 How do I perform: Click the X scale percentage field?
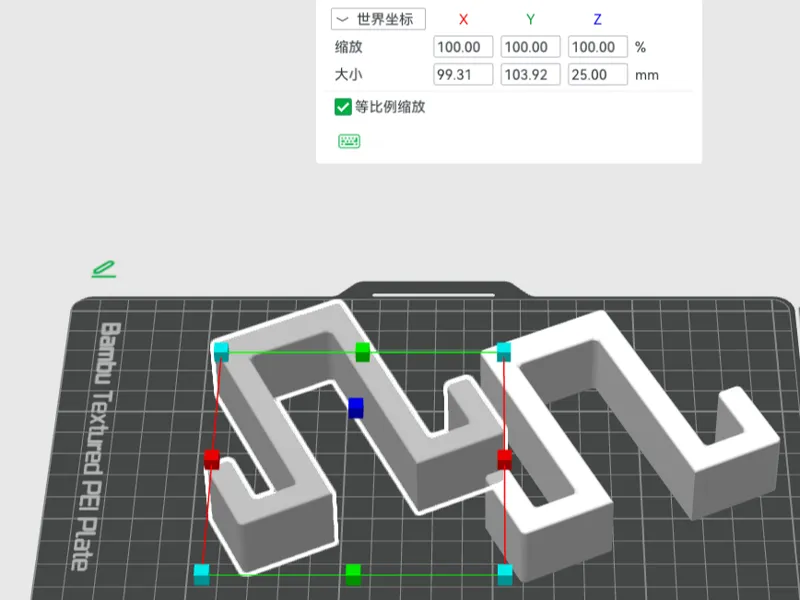[463, 47]
